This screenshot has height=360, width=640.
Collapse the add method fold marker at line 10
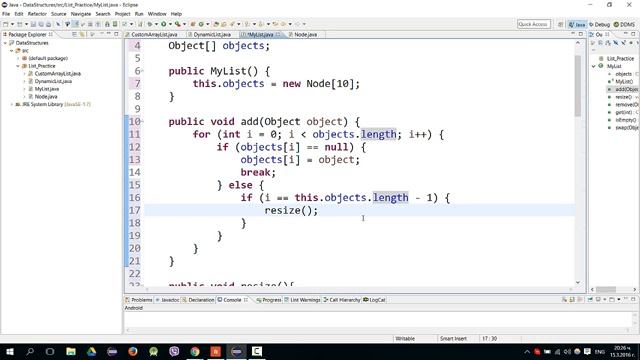coord(142,122)
